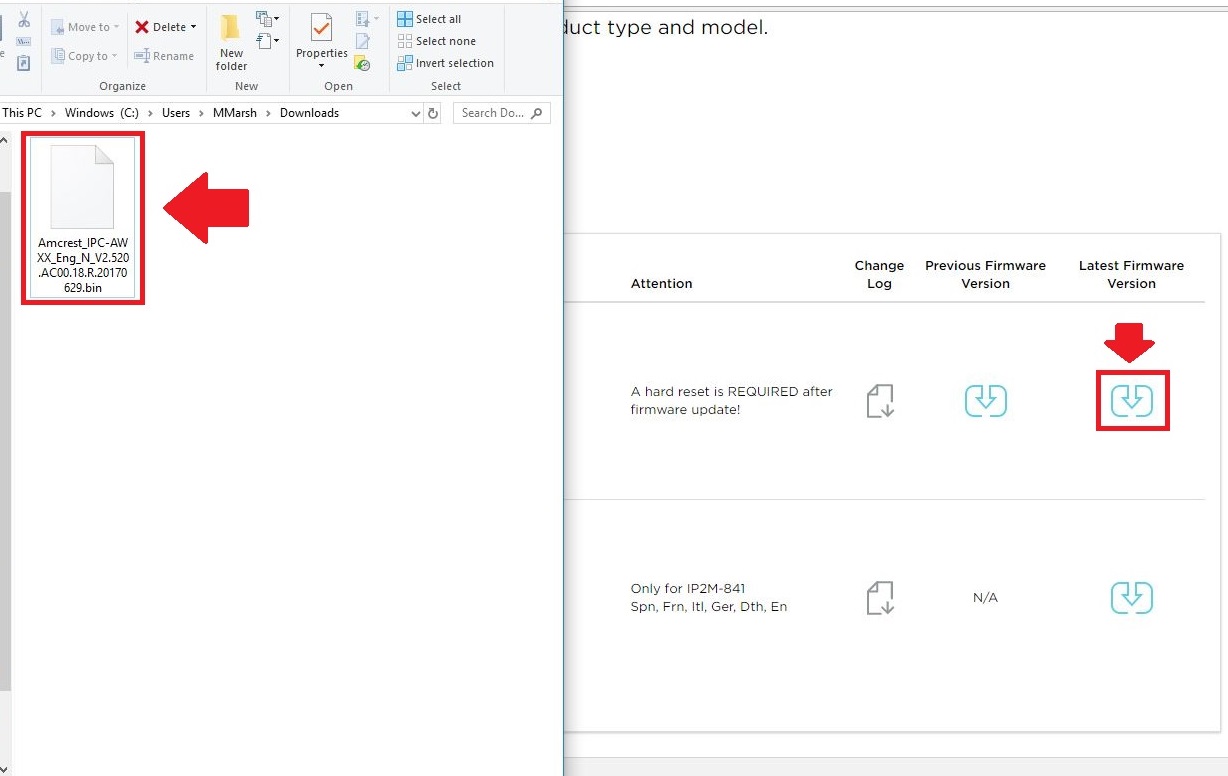
Task: Open the Delete dropdown arrow
Action: coord(194,27)
